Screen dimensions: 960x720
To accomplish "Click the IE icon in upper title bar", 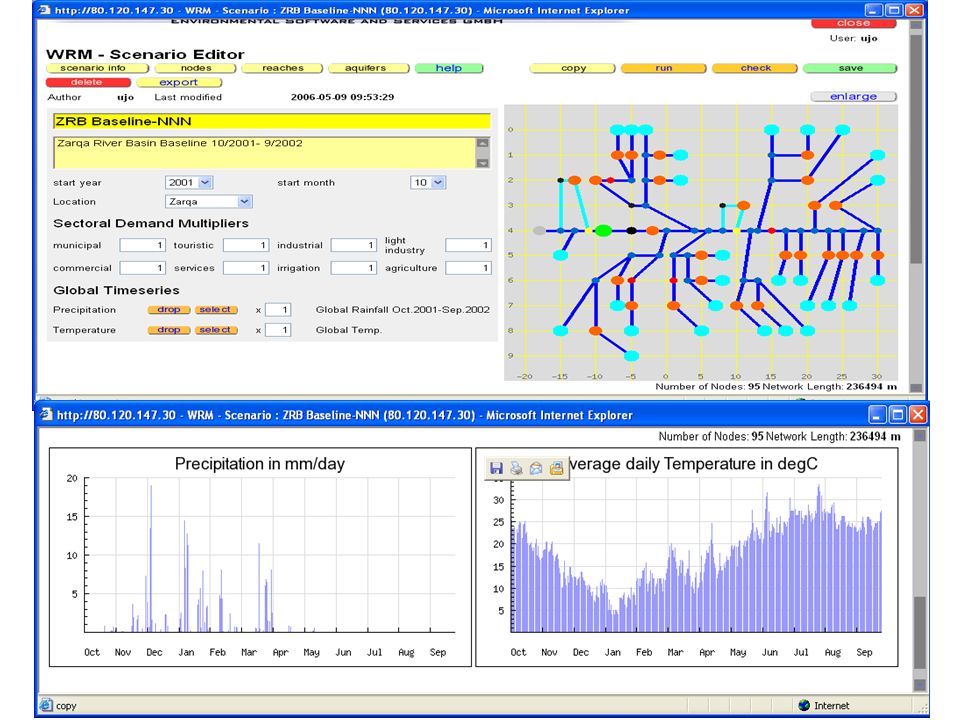I will coord(44,10).
